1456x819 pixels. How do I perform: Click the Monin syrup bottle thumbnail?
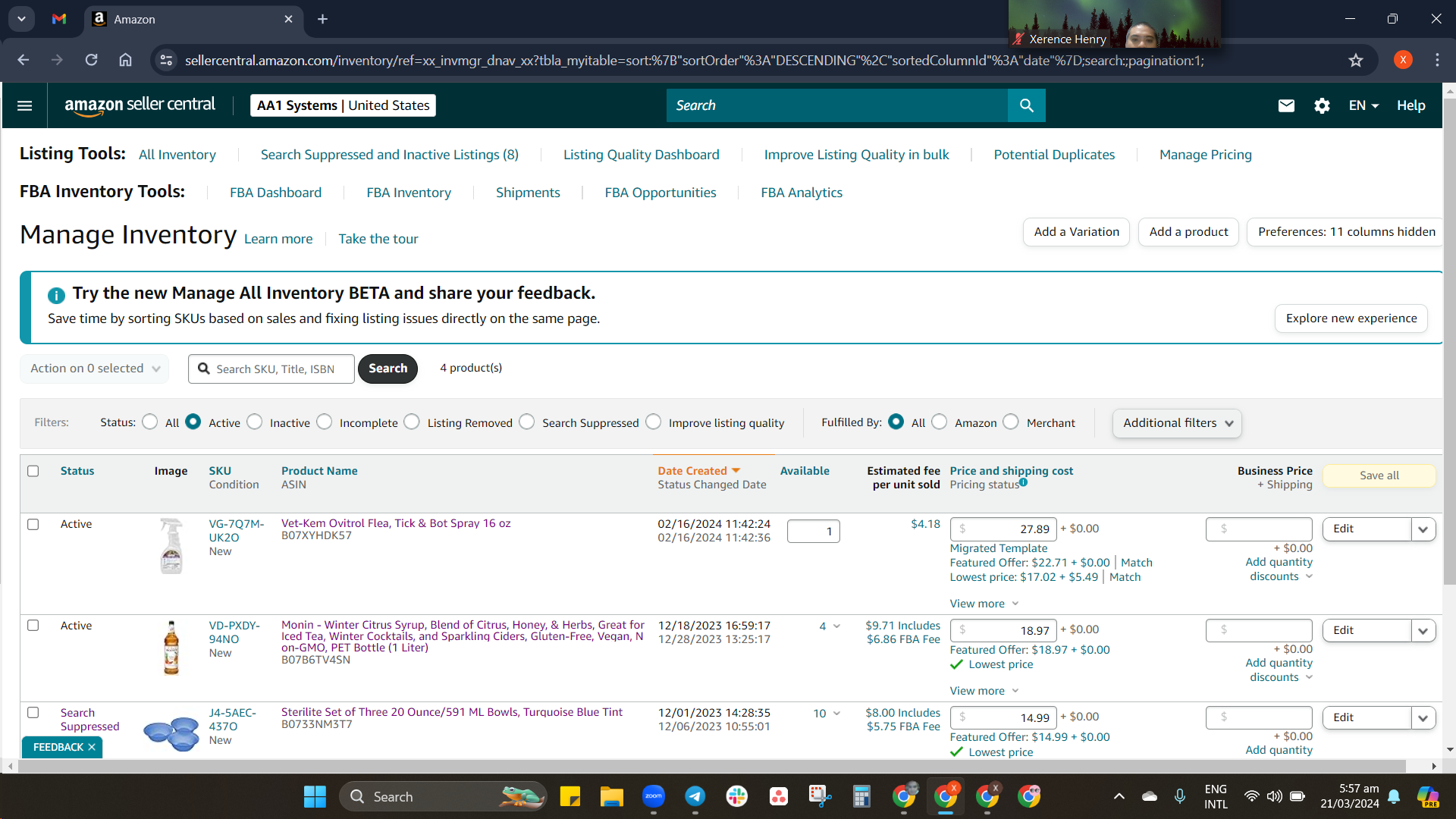pyautogui.click(x=171, y=648)
